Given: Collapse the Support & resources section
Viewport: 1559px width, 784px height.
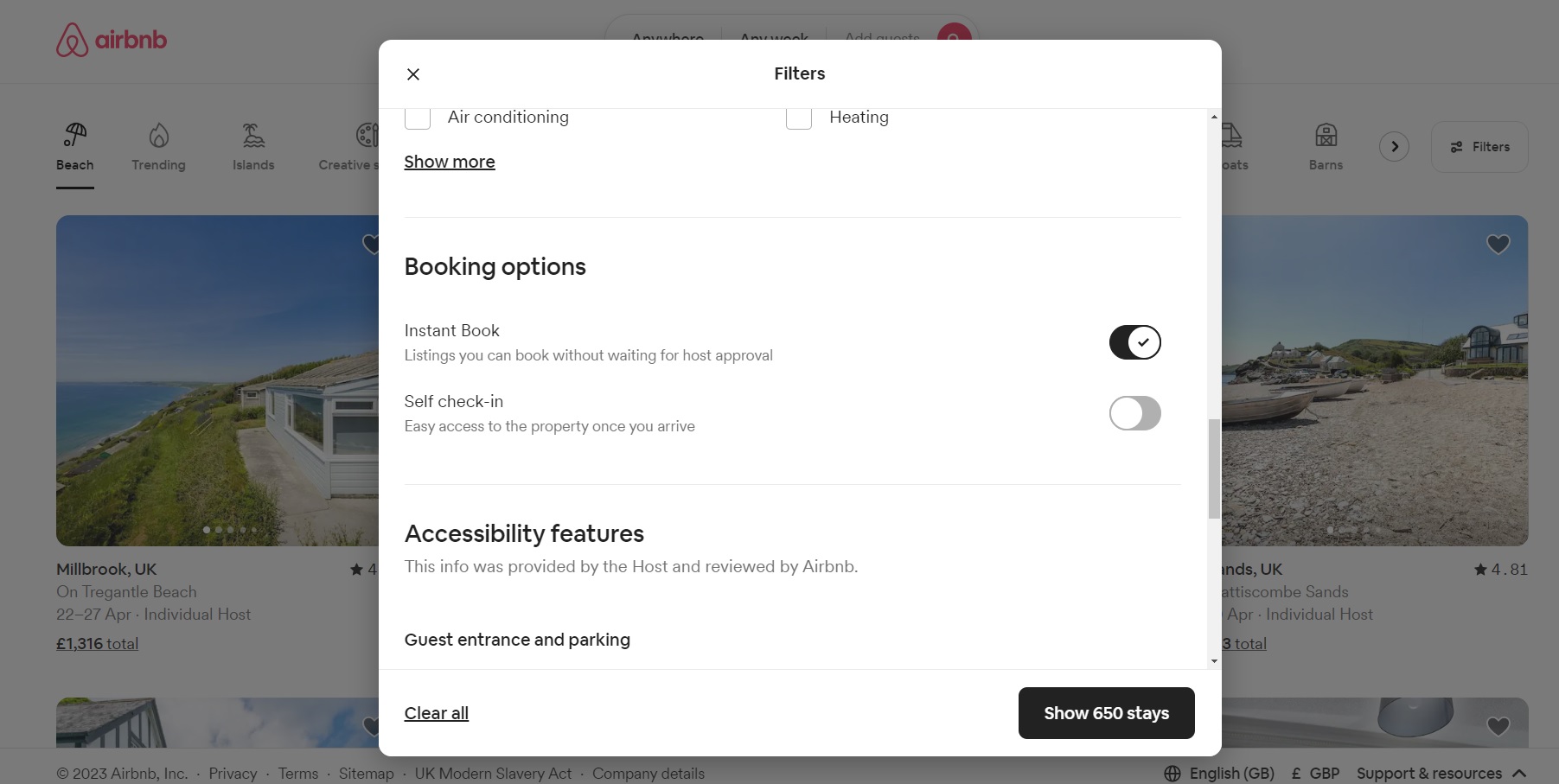Looking at the screenshot, I should (1522, 773).
